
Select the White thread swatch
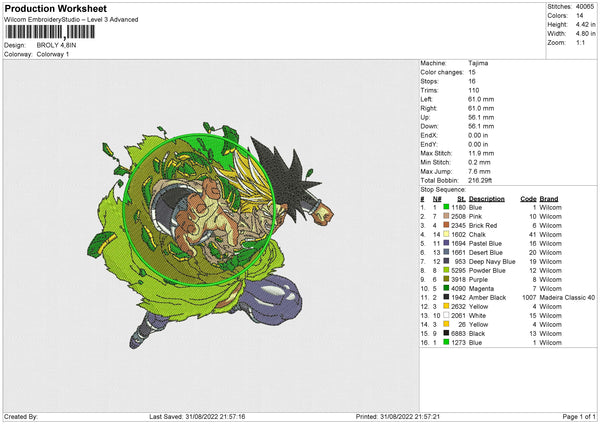pyautogui.click(x=446, y=315)
